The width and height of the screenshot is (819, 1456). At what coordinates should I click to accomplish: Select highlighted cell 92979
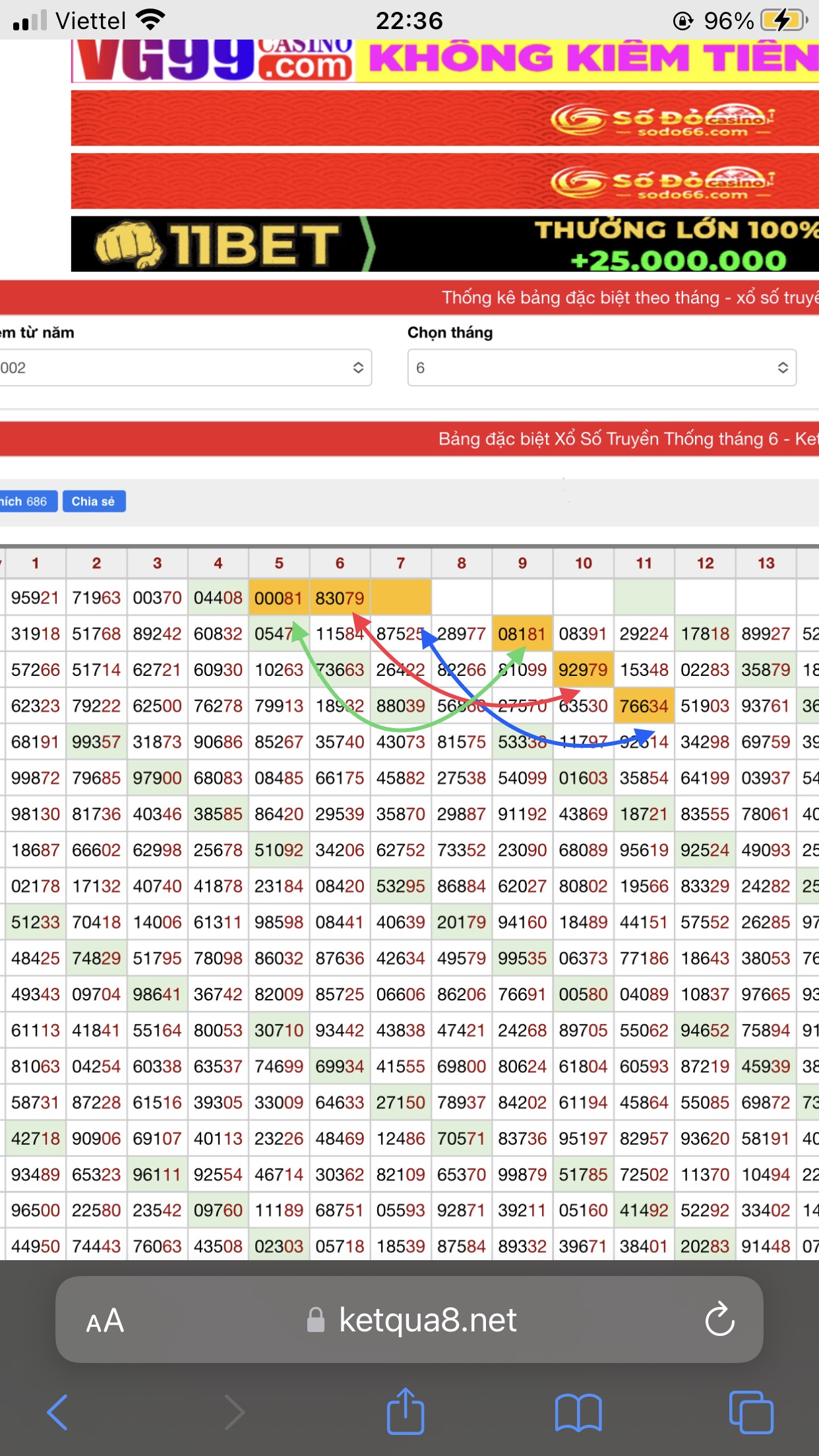pyautogui.click(x=584, y=670)
